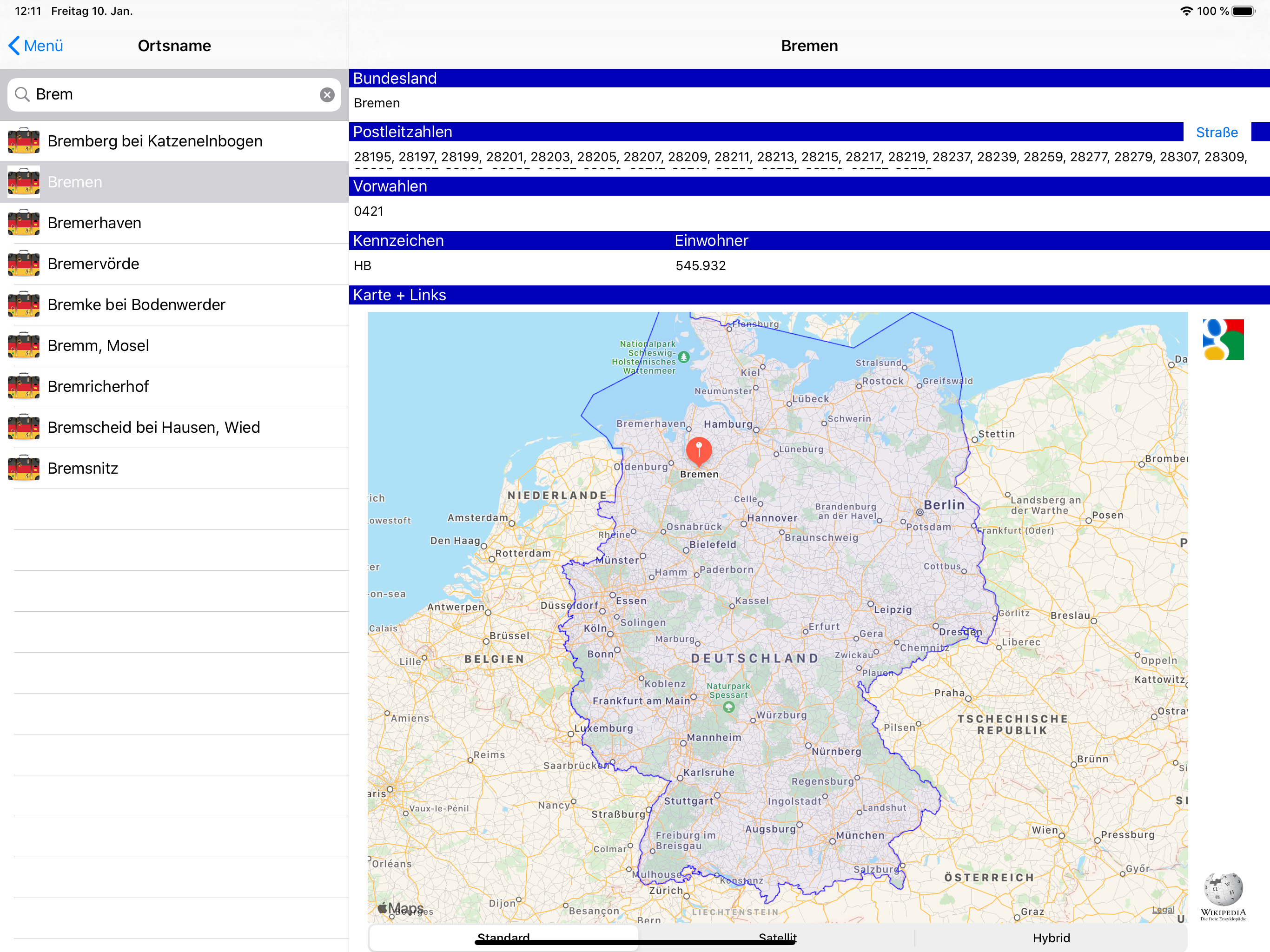Select Bremscheid bei Hausen, Wied entry
The width and height of the screenshot is (1270, 952).
(x=174, y=427)
